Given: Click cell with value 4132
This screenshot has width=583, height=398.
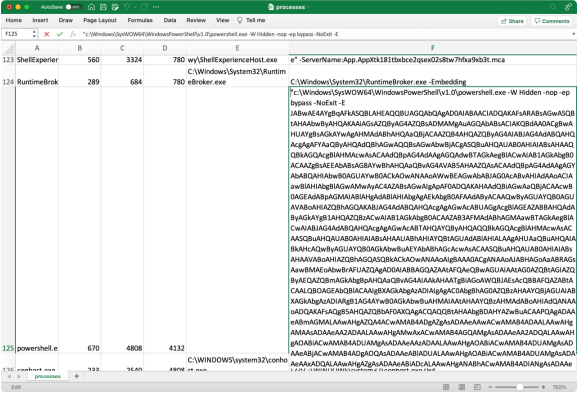Looking at the screenshot, I should point(165,220).
